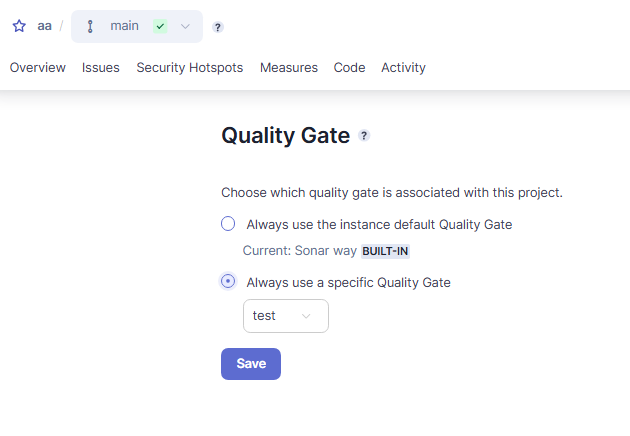Click the aa project breadcrumb link
This screenshot has height=436, width=630.
[x=45, y=26]
